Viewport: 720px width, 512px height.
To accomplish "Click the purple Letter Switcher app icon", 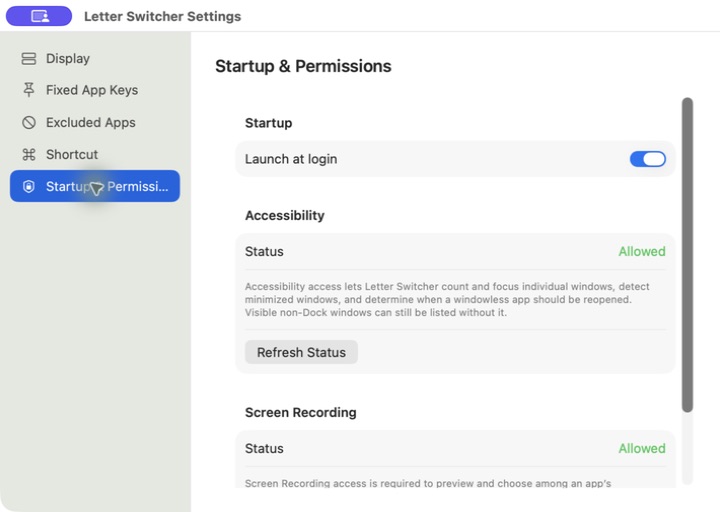I will pyautogui.click(x=39, y=16).
